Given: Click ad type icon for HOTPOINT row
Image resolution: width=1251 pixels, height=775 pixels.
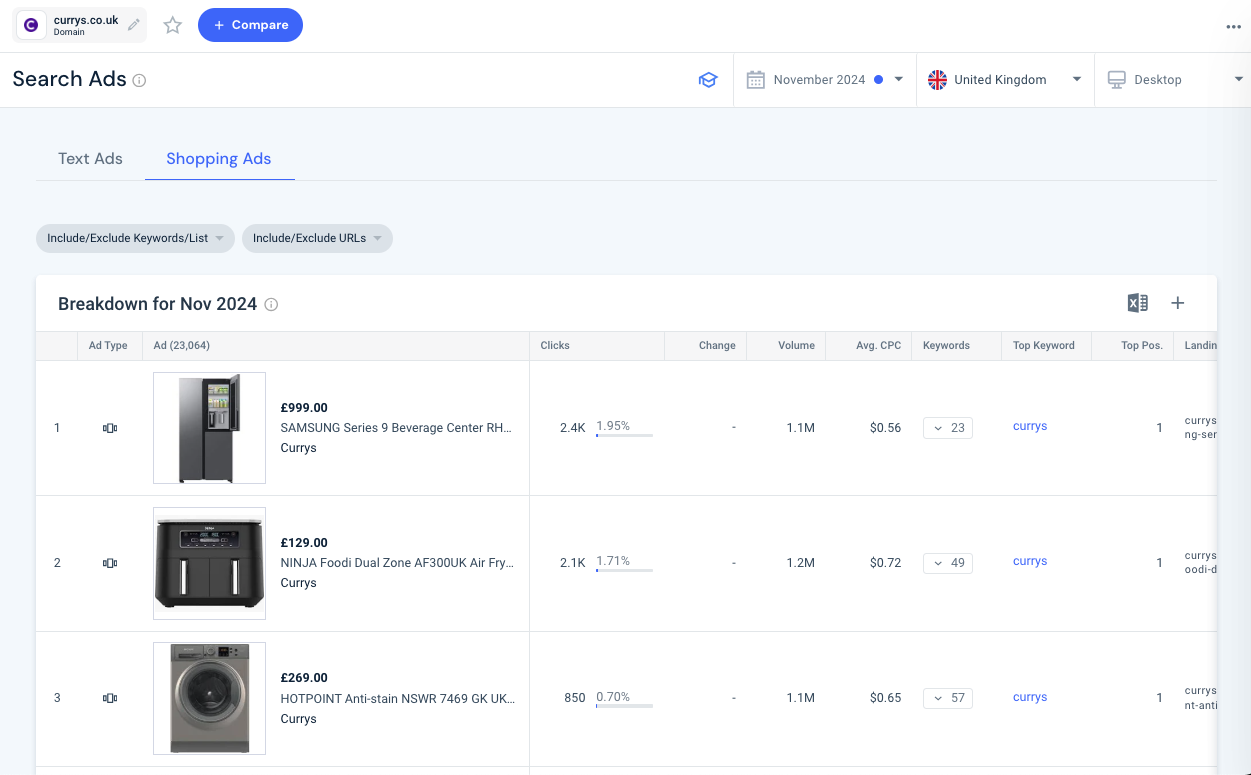Looking at the screenshot, I should [x=110, y=698].
